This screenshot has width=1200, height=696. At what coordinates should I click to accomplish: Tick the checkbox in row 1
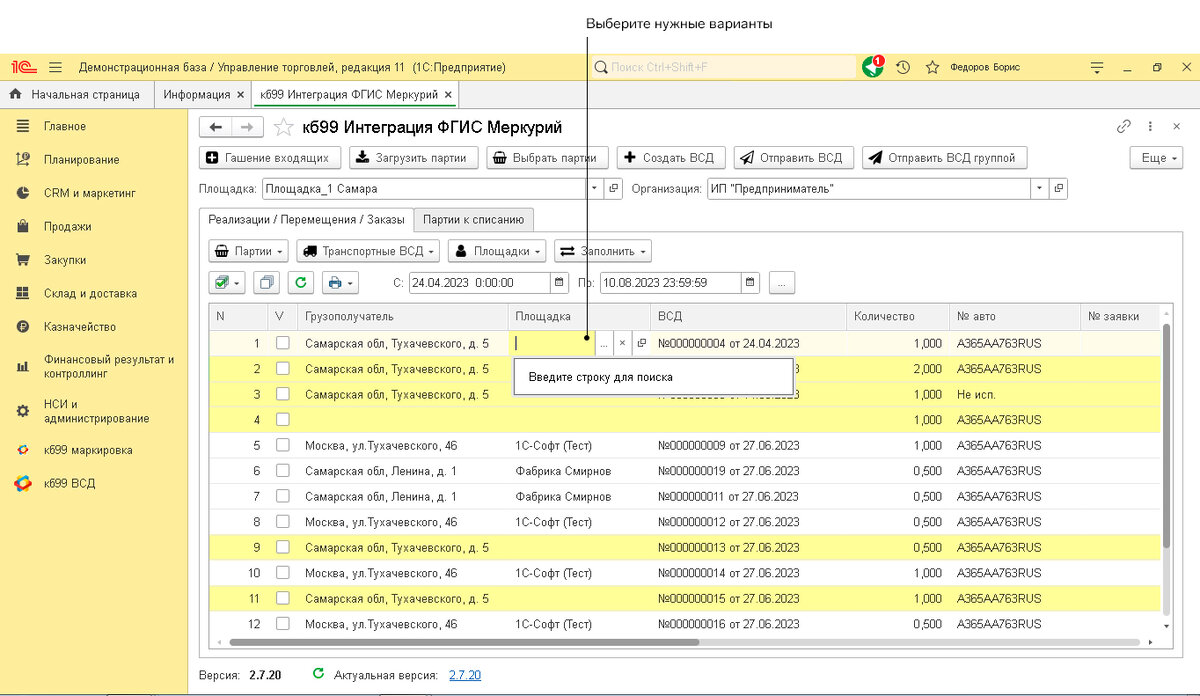pos(283,343)
